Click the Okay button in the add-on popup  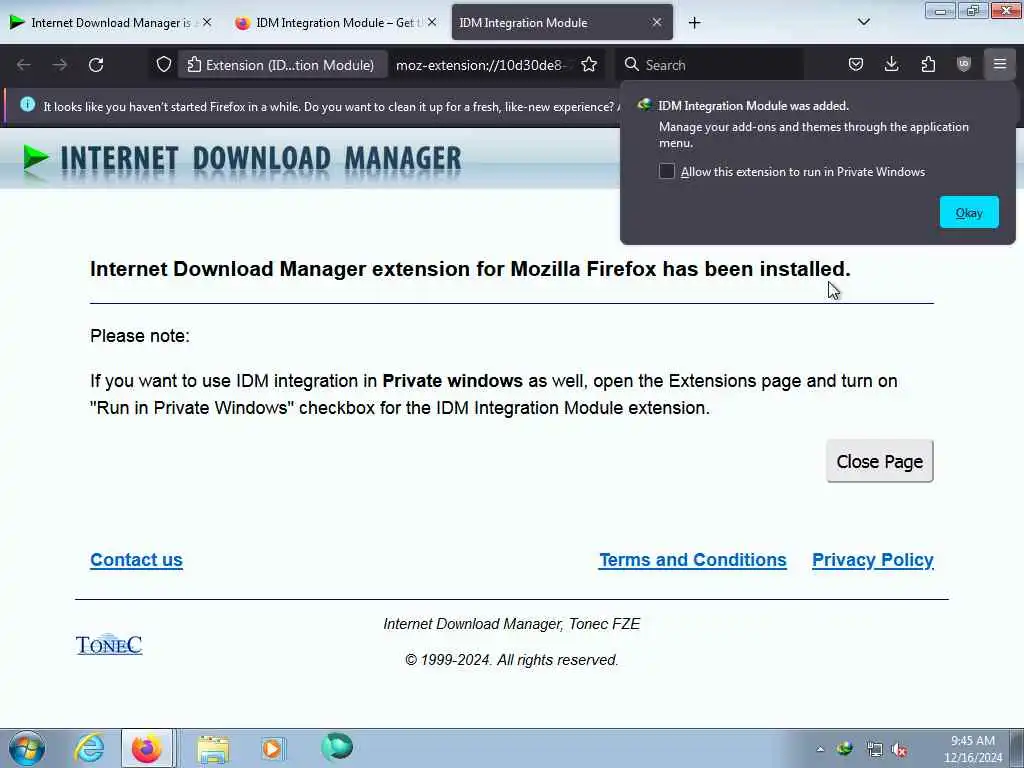pos(968,212)
